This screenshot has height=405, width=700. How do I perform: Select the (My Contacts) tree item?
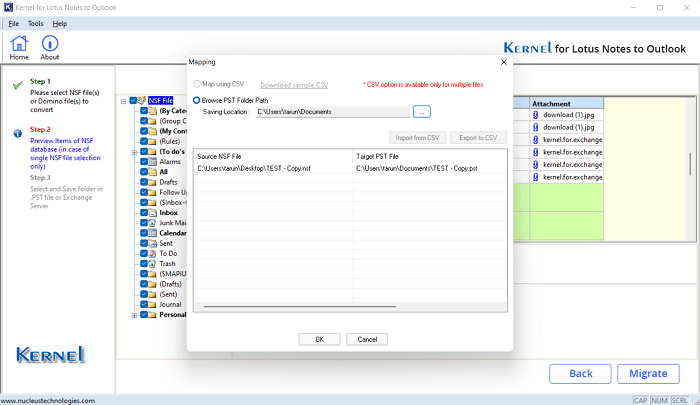[x=173, y=131]
